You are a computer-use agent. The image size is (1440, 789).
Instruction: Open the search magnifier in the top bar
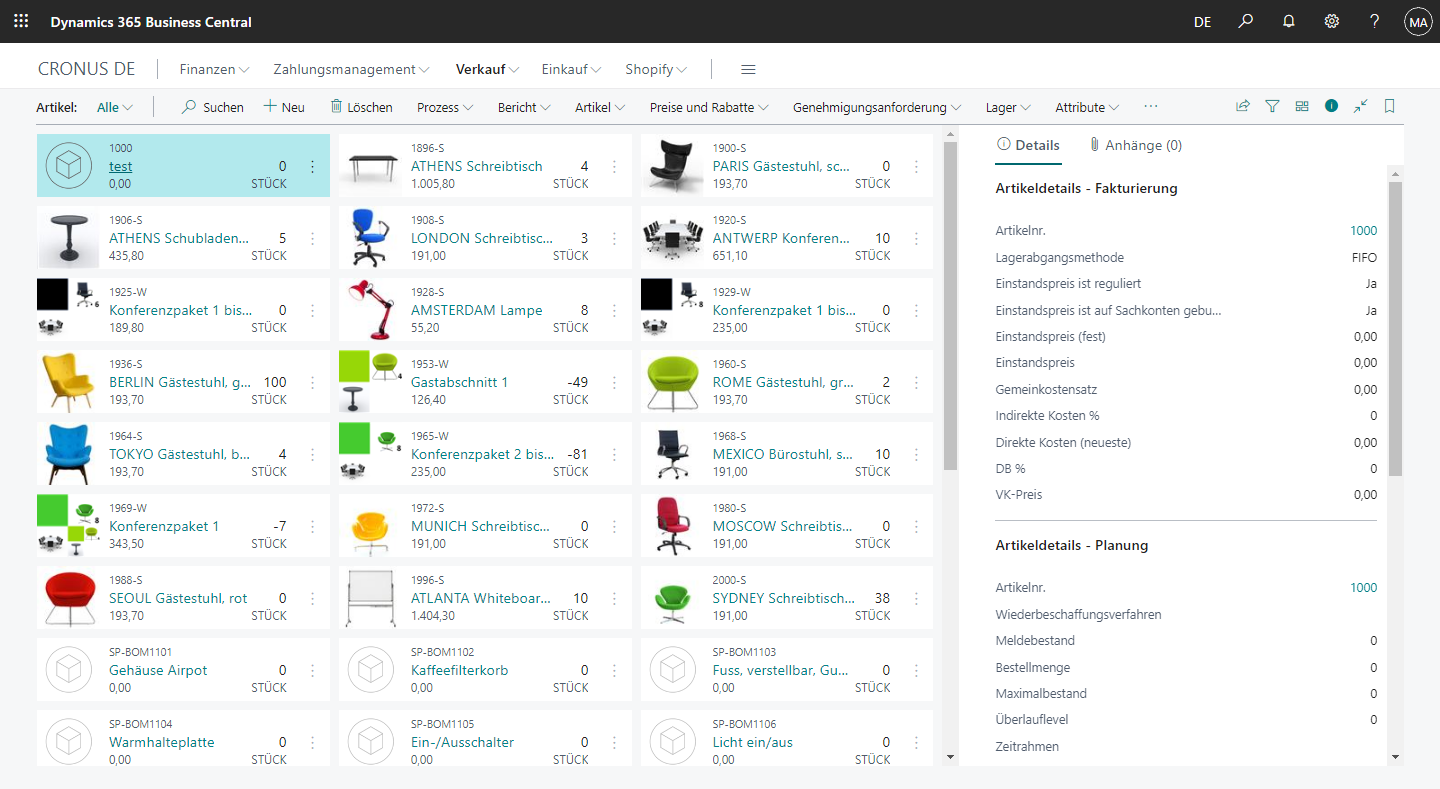click(1245, 21)
